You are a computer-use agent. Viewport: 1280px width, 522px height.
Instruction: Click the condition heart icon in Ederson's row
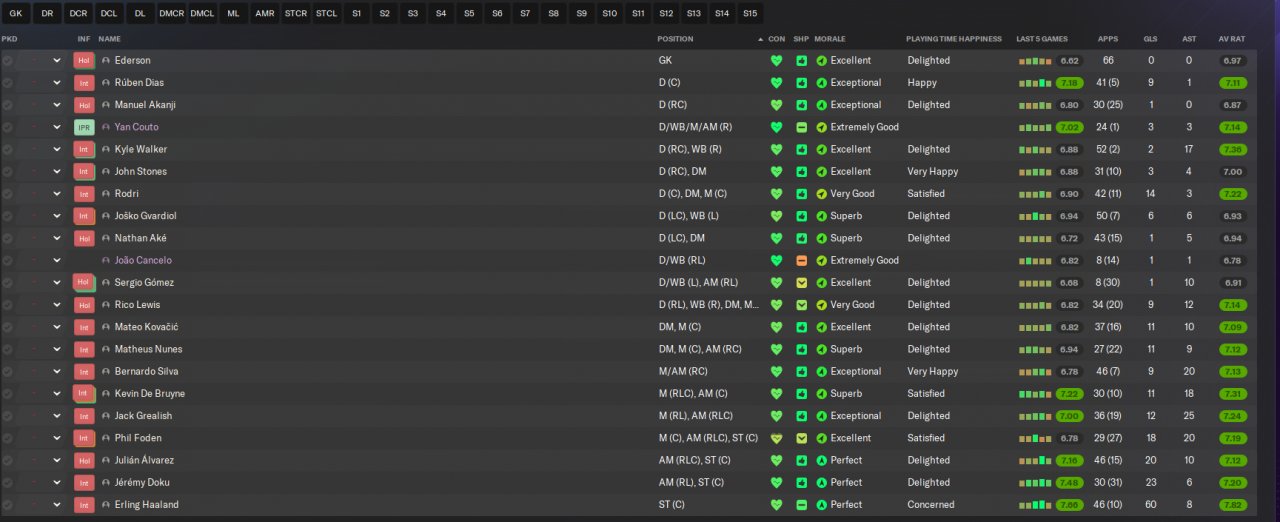click(x=776, y=60)
